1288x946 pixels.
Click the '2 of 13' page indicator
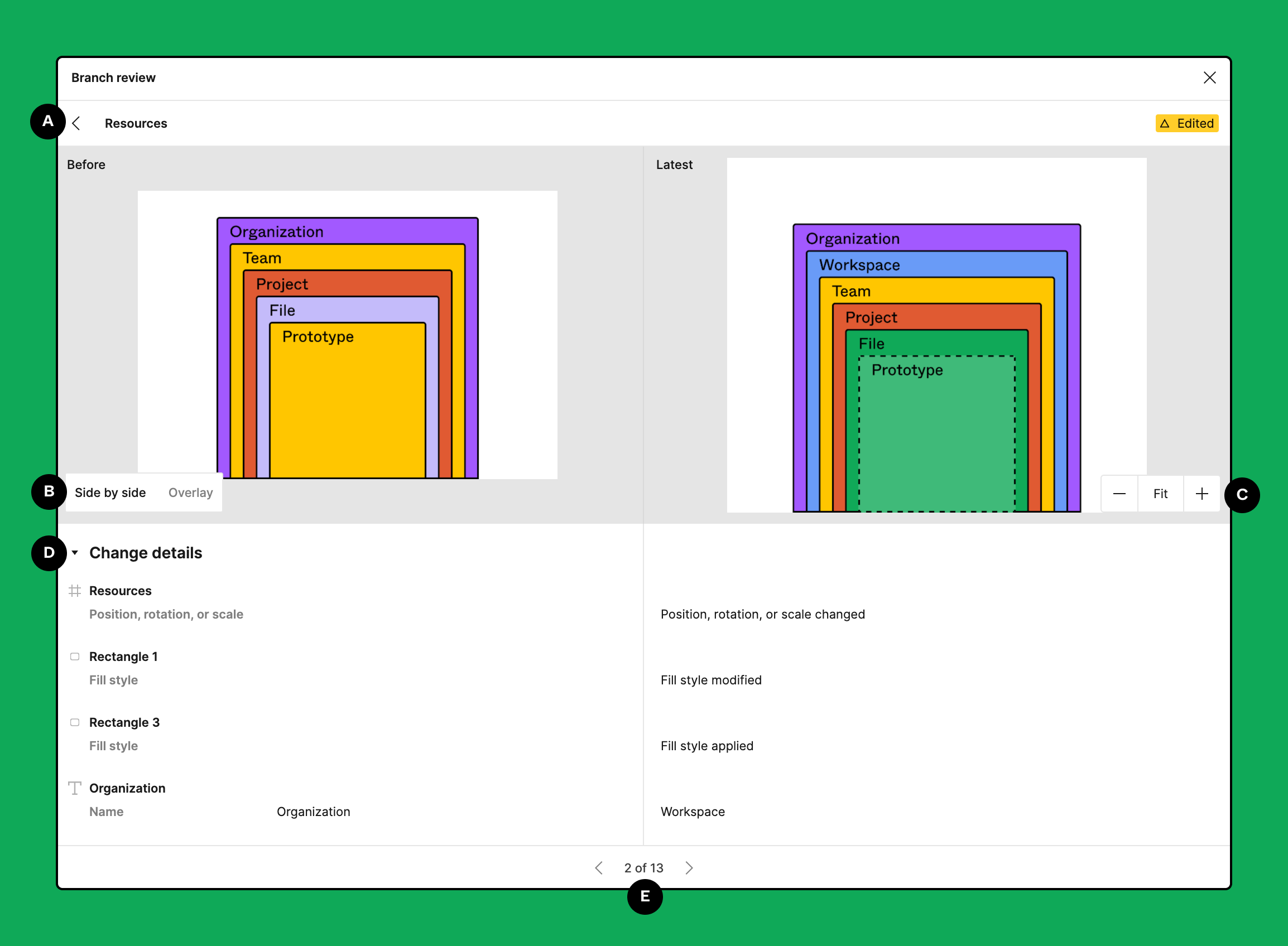coord(643,867)
